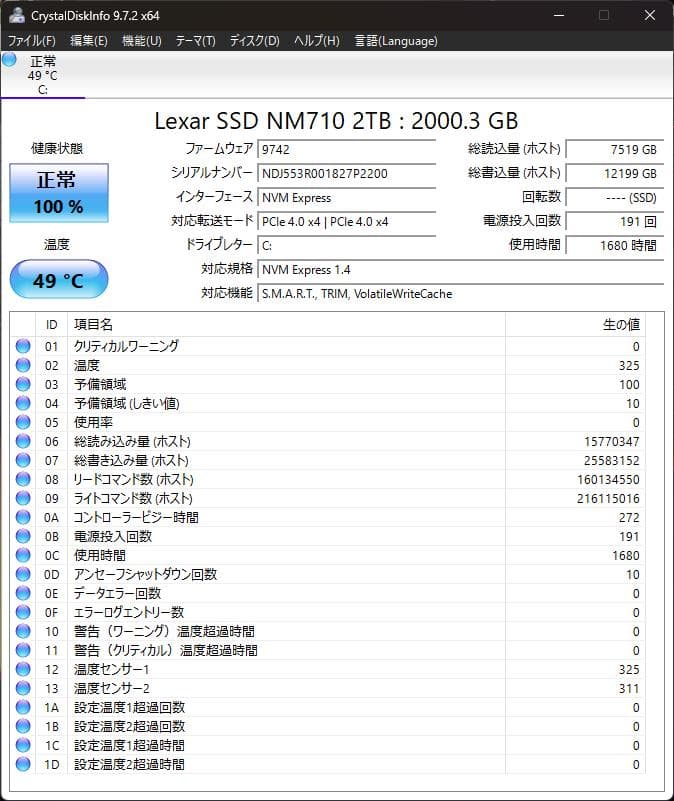Click status orb for row 03 予備領域
The width and height of the screenshot is (674, 801).
[23, 384]
